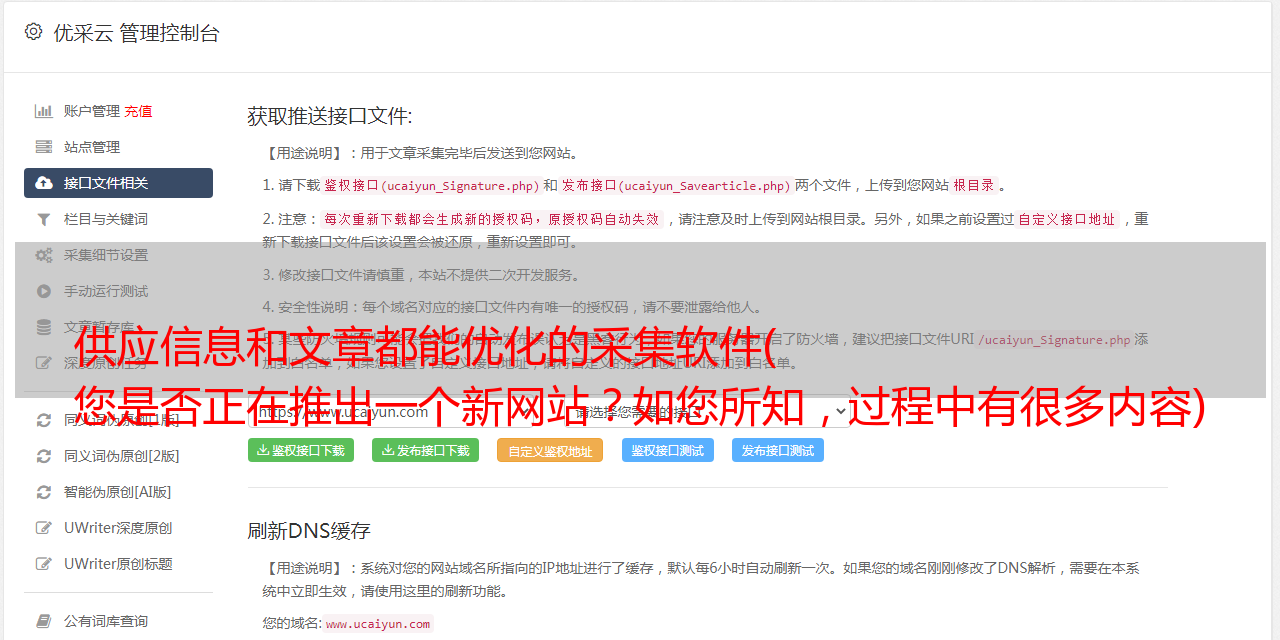This screenshot has width=1280, height=640.
Task: Click the 优采云 管理控制台 title
Action: pyautogui.click(x=136, y=33)
